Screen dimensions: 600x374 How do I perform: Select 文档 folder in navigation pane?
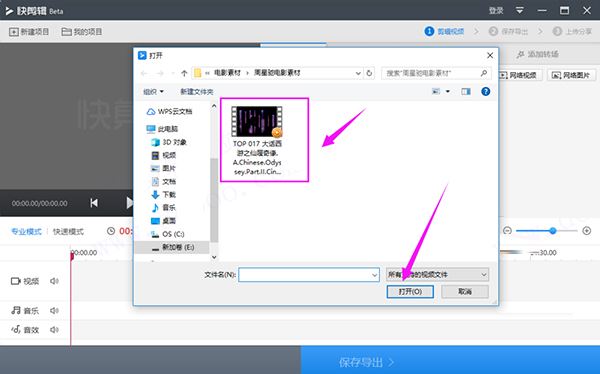164,181
